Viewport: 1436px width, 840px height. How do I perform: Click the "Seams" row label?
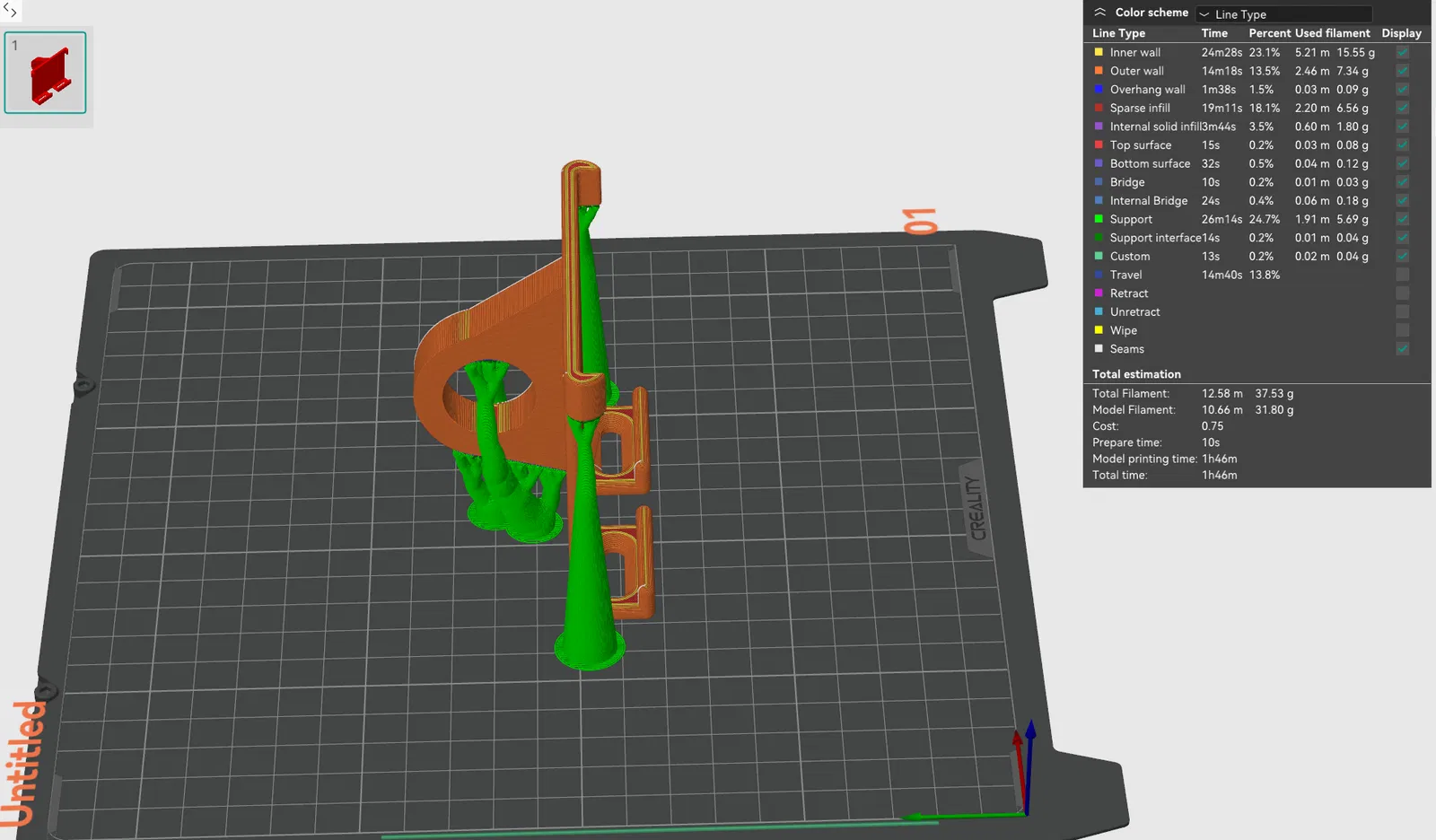(x=1127, y=349)
